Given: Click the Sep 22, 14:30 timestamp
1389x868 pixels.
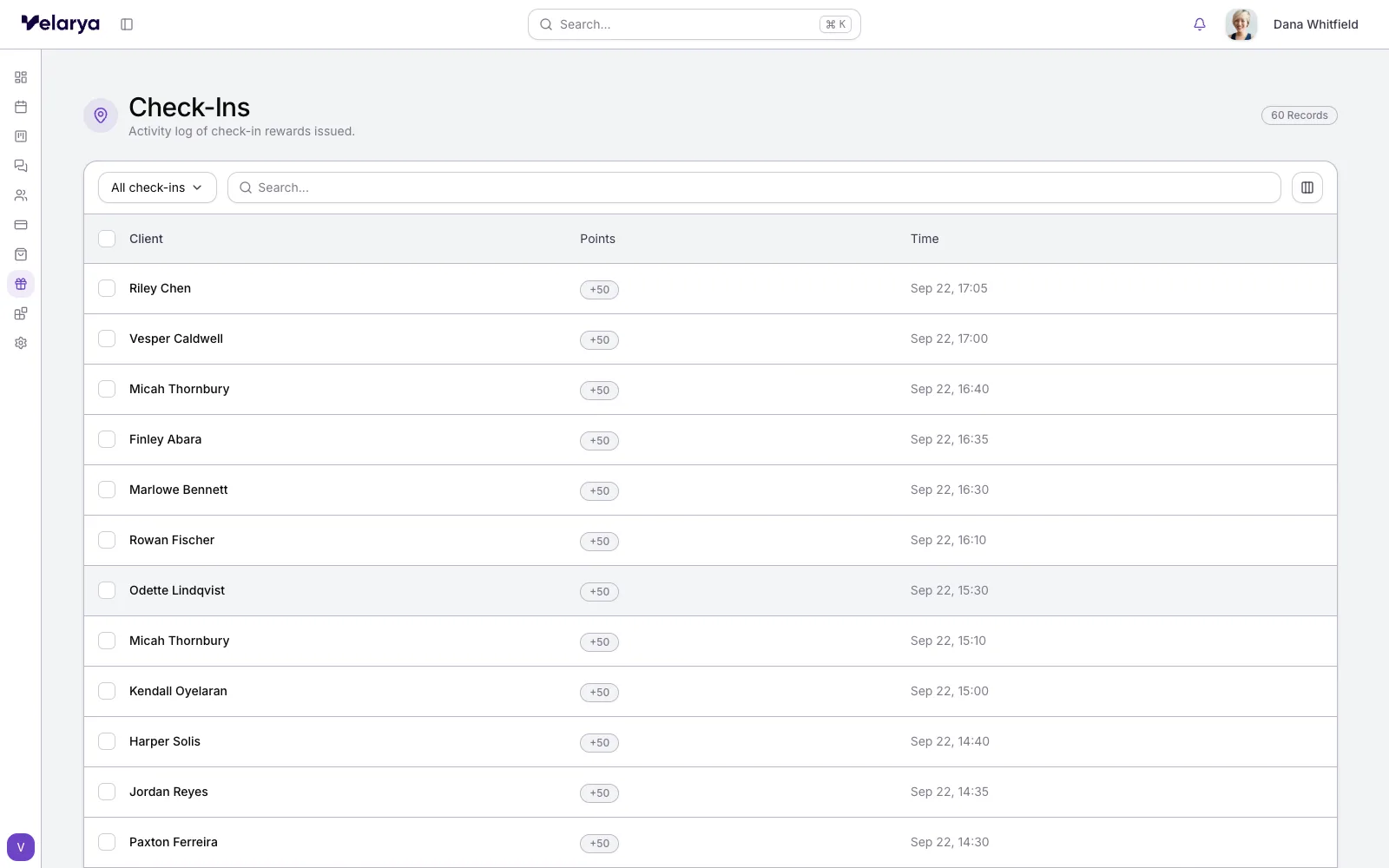Looking at the screenshot, I should coord(950,842).
